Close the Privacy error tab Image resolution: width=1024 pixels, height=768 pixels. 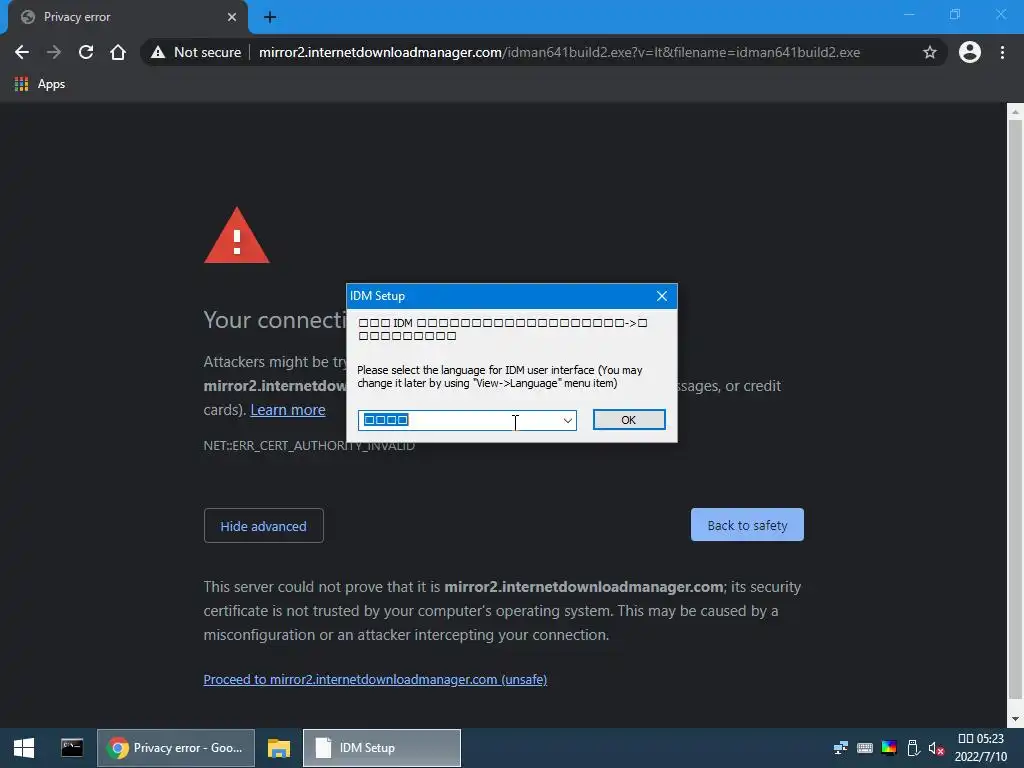click(232, 17)
